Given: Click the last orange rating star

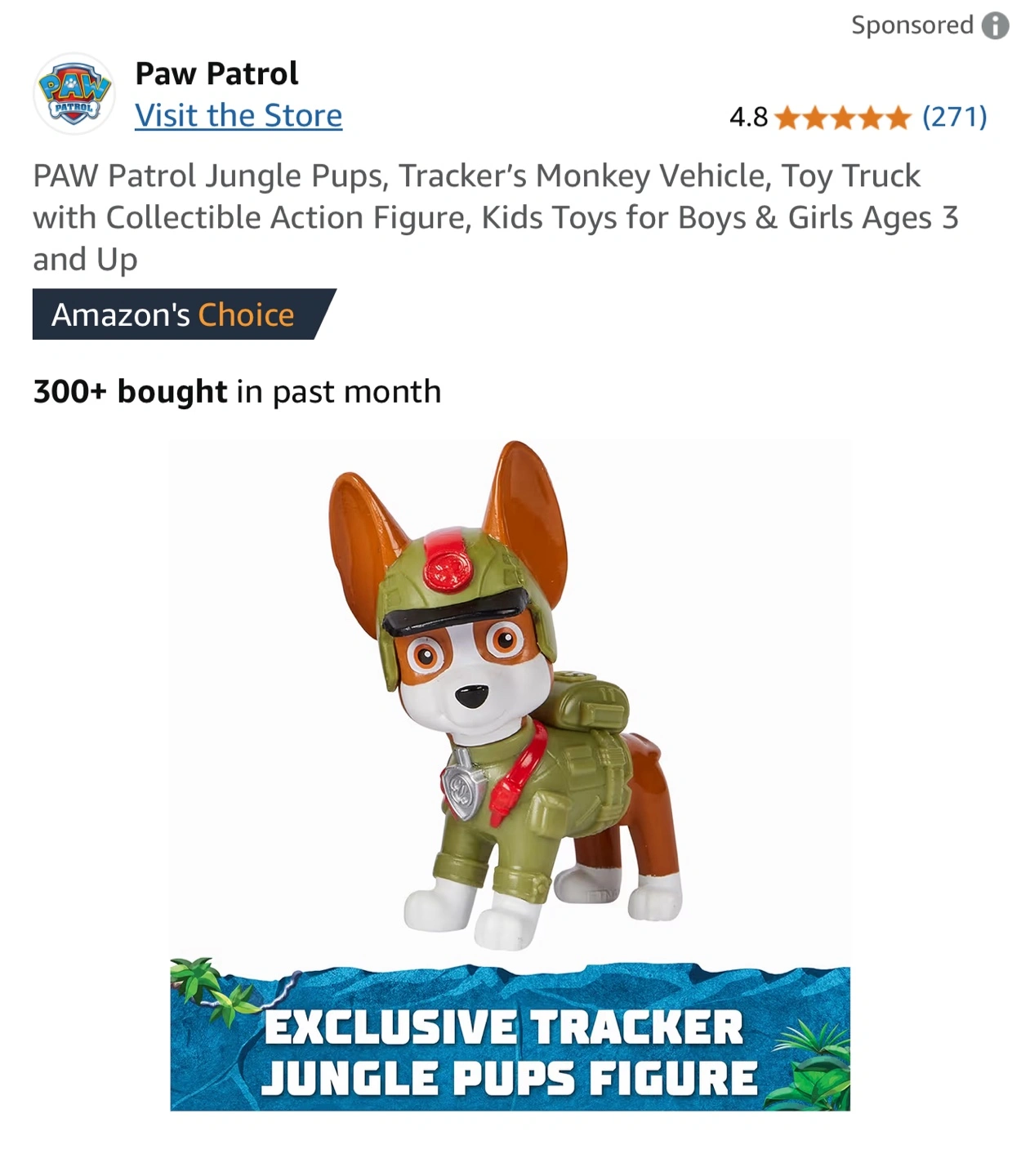Looking at the screenshot, I should click(898, 118).
